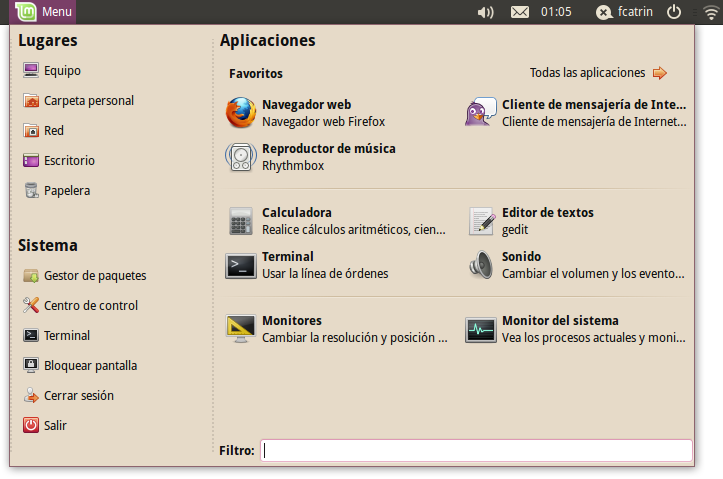
Task: Click the Bloquear pantalla lock icon
Action: click(x=31, y=365)
